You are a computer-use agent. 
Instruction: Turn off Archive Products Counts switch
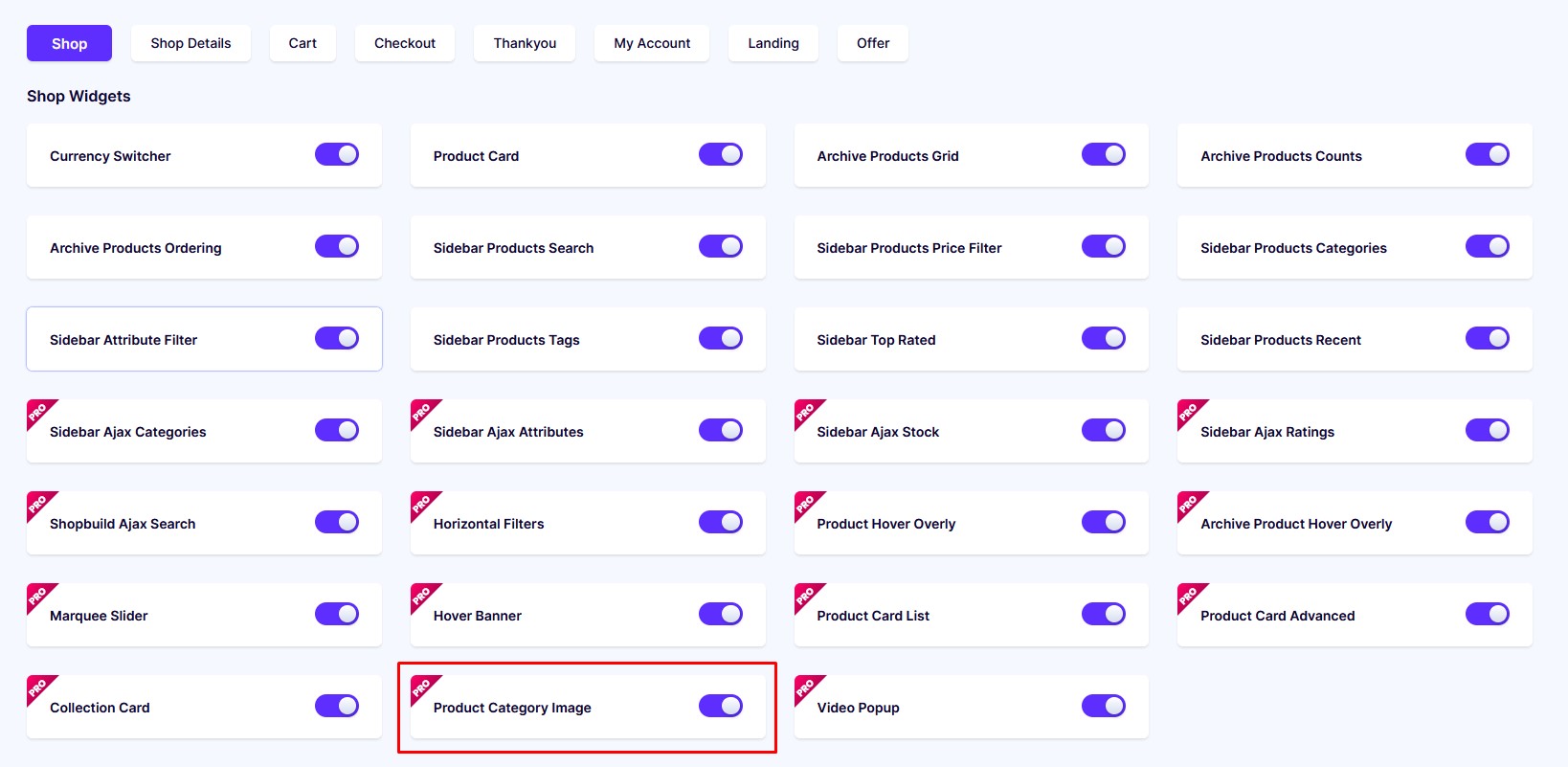tap(1488, 154)
